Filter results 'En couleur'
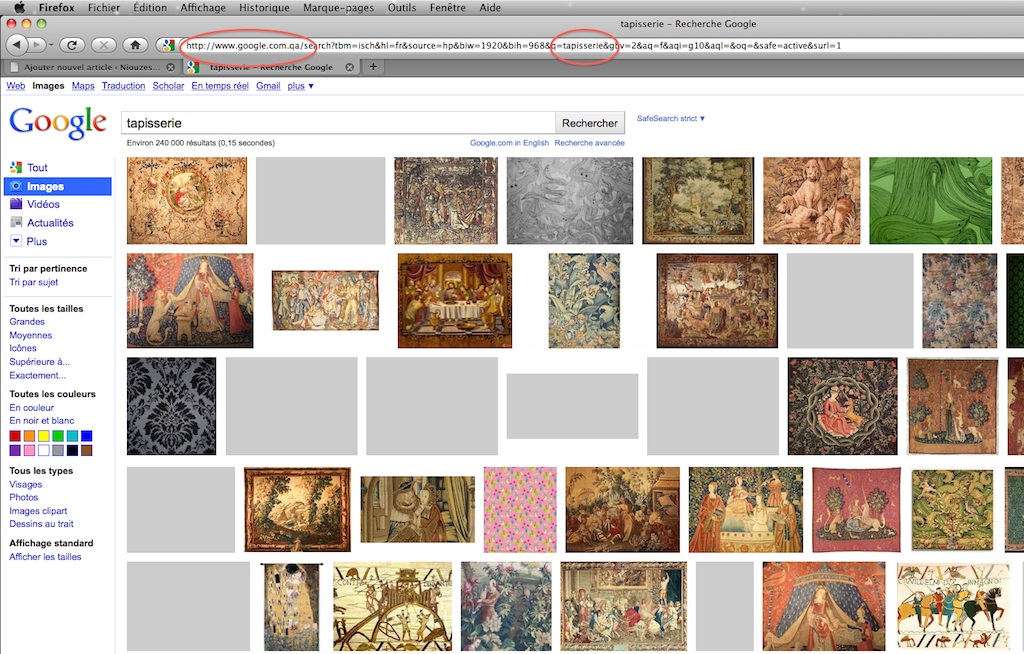This screenshot has width=1024, height=654. (31, 407)
